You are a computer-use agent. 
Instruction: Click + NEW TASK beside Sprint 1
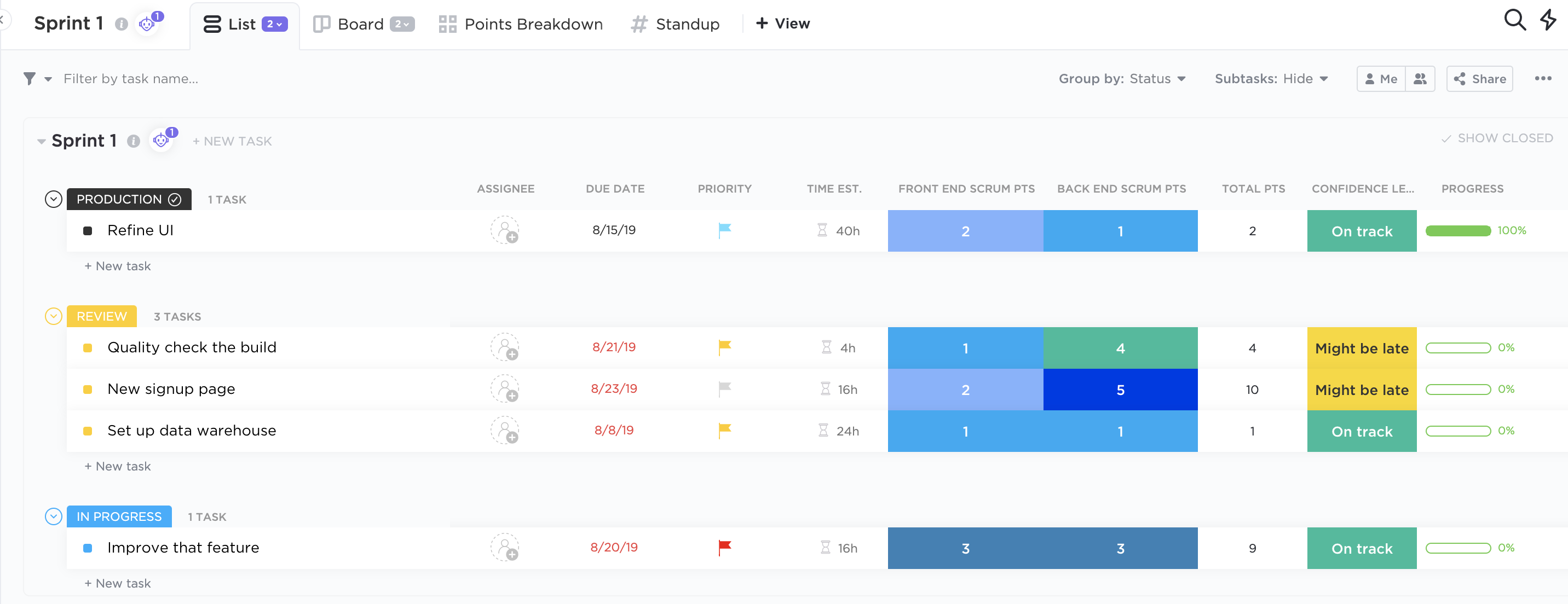point(232,141)
